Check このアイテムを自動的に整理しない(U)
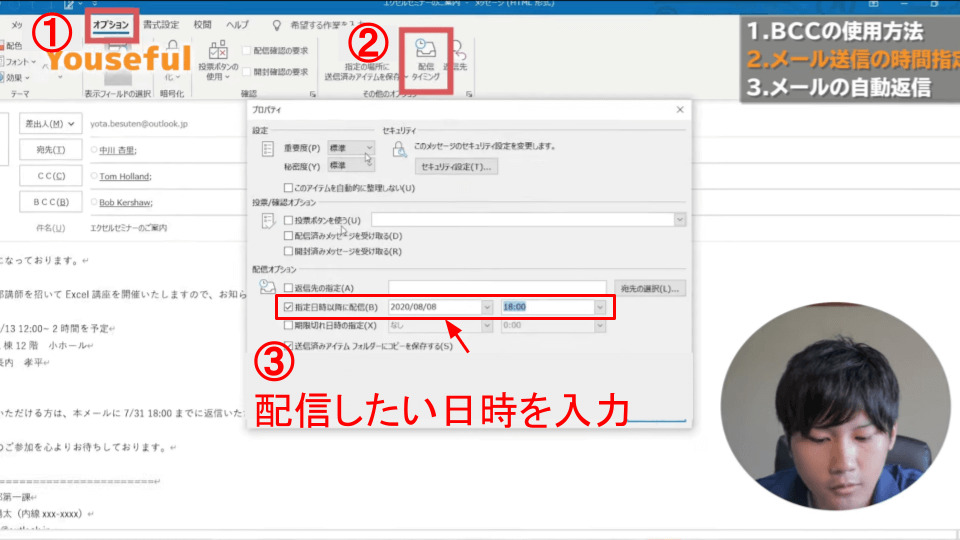The width and height of the screenshot is (960, 540). [288, 188]
